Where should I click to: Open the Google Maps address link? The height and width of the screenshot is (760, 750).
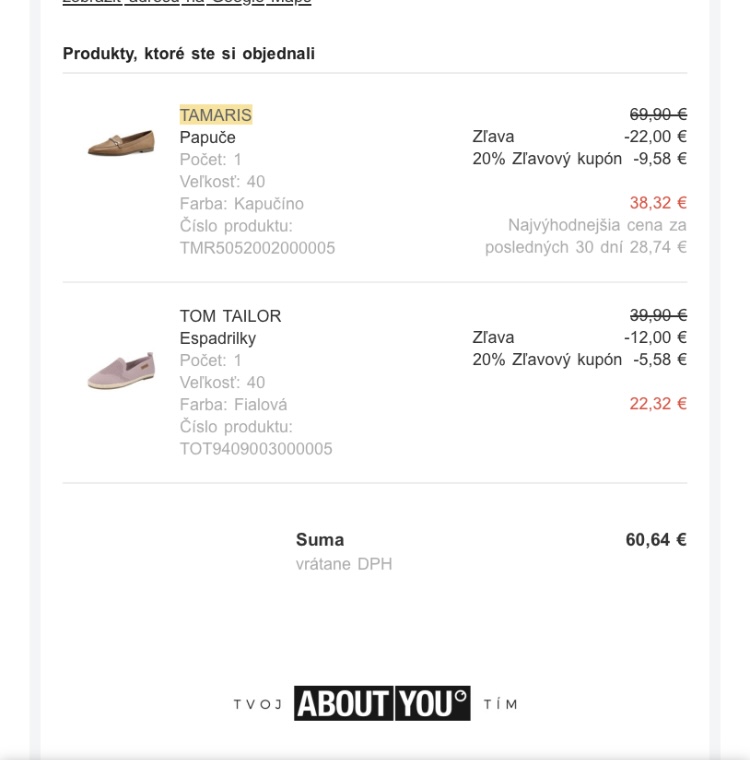point(187,2)
